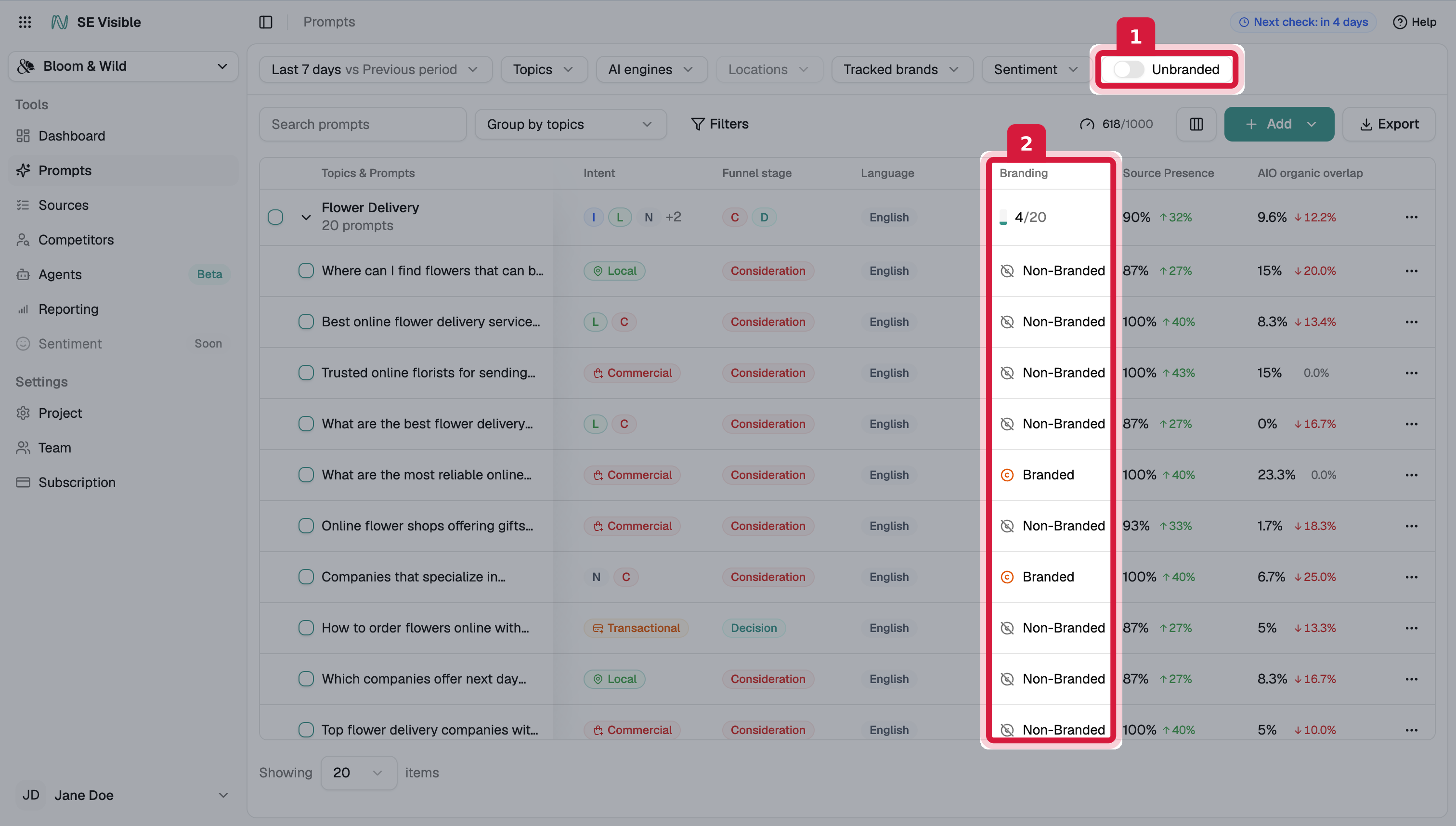Collapse sidebar with panel toggle icon

tap(266, 22)
